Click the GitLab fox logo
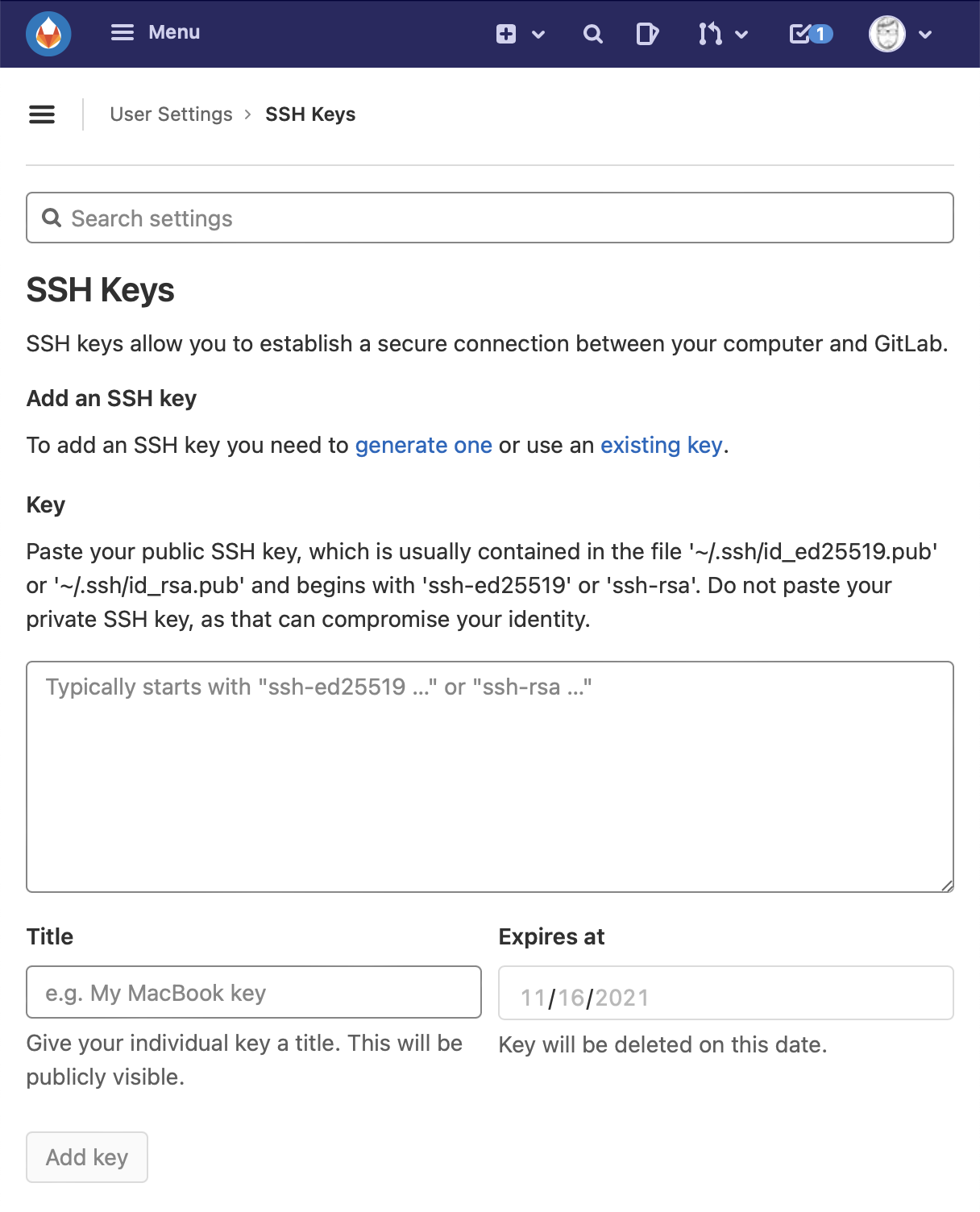Viewport: 980px width, 1212px height. pos(48,34)
